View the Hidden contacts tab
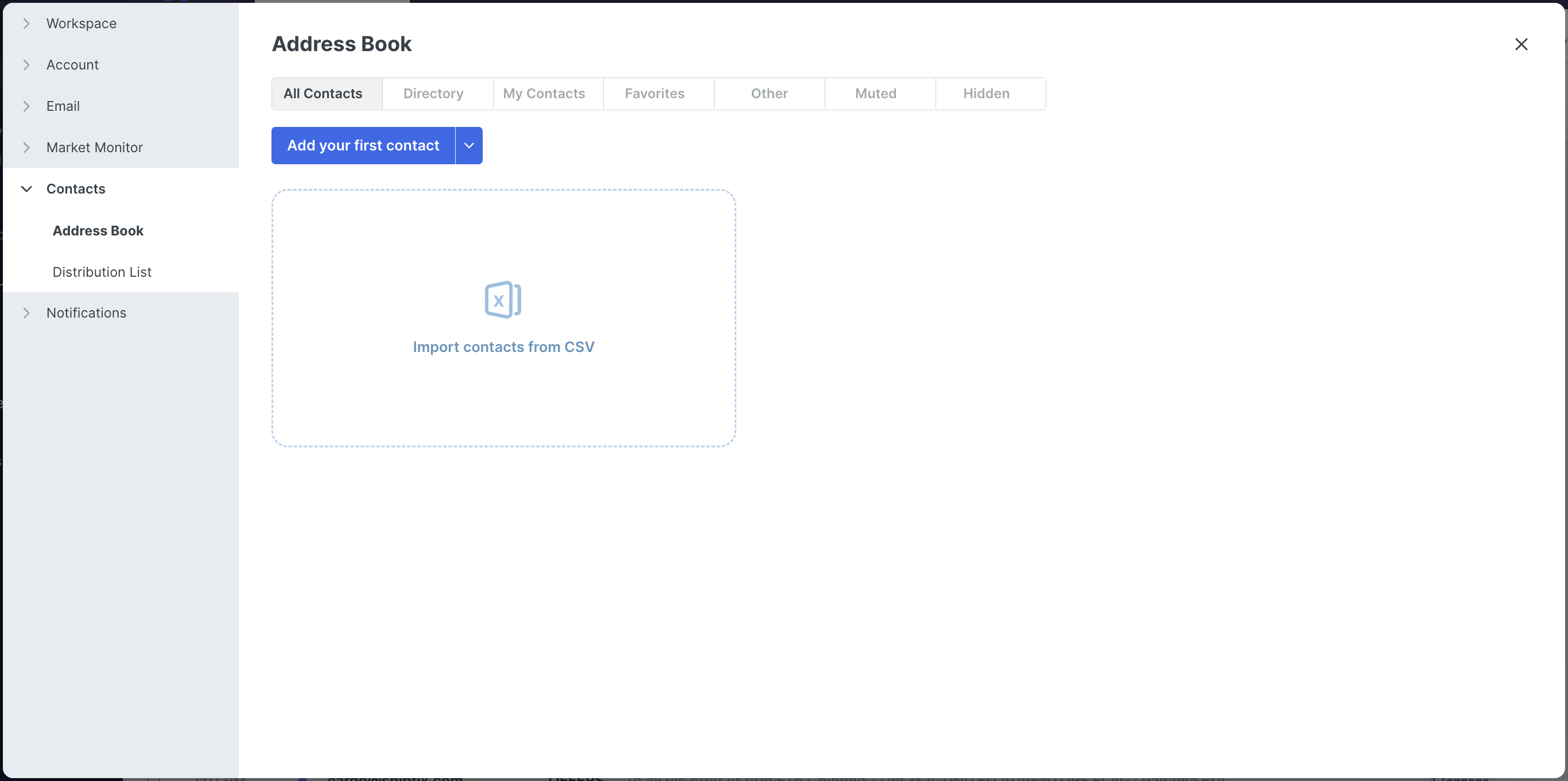 pos(985,94)
